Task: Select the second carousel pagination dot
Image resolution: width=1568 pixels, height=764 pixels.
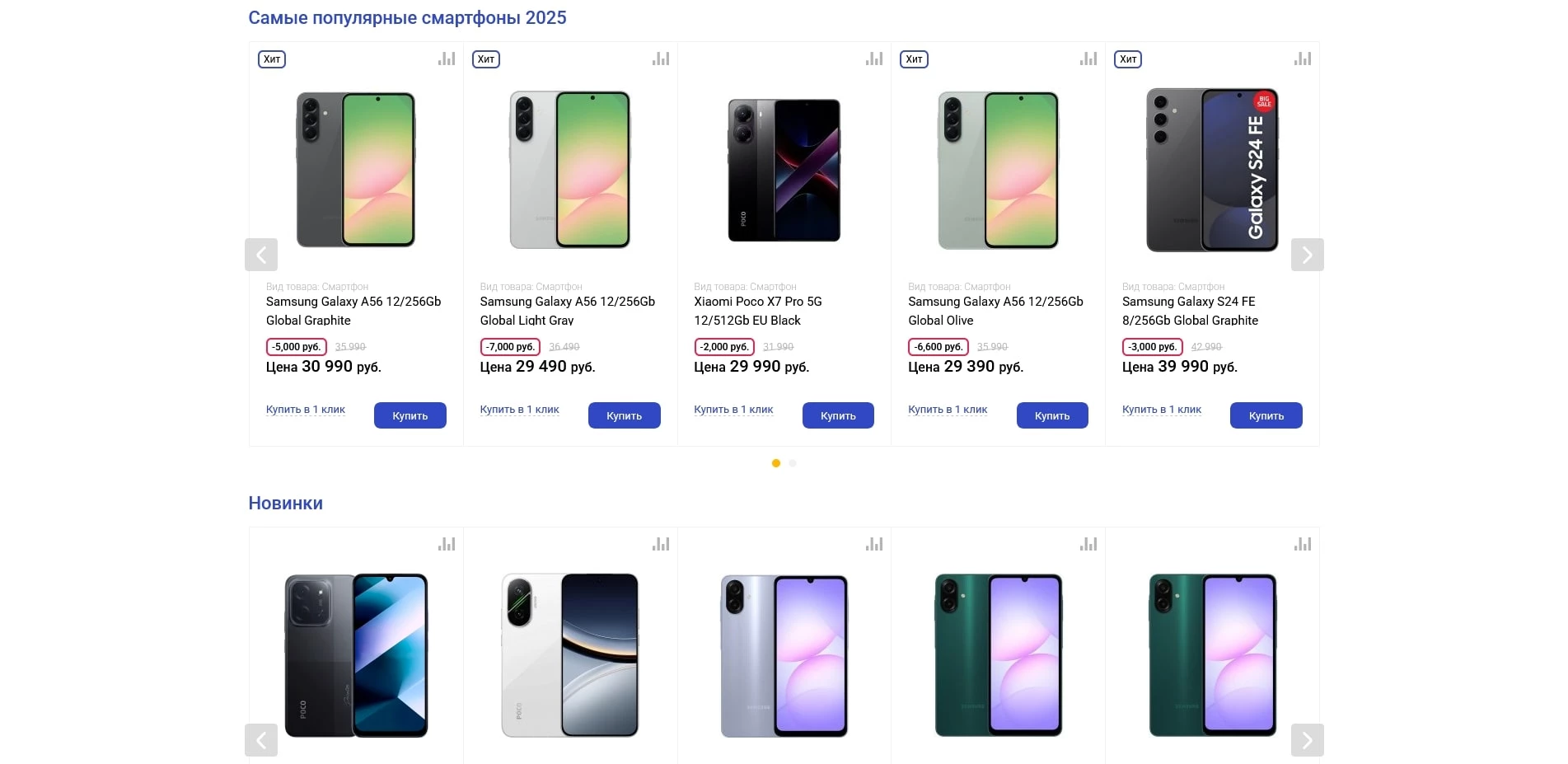Action: point(793,463)
